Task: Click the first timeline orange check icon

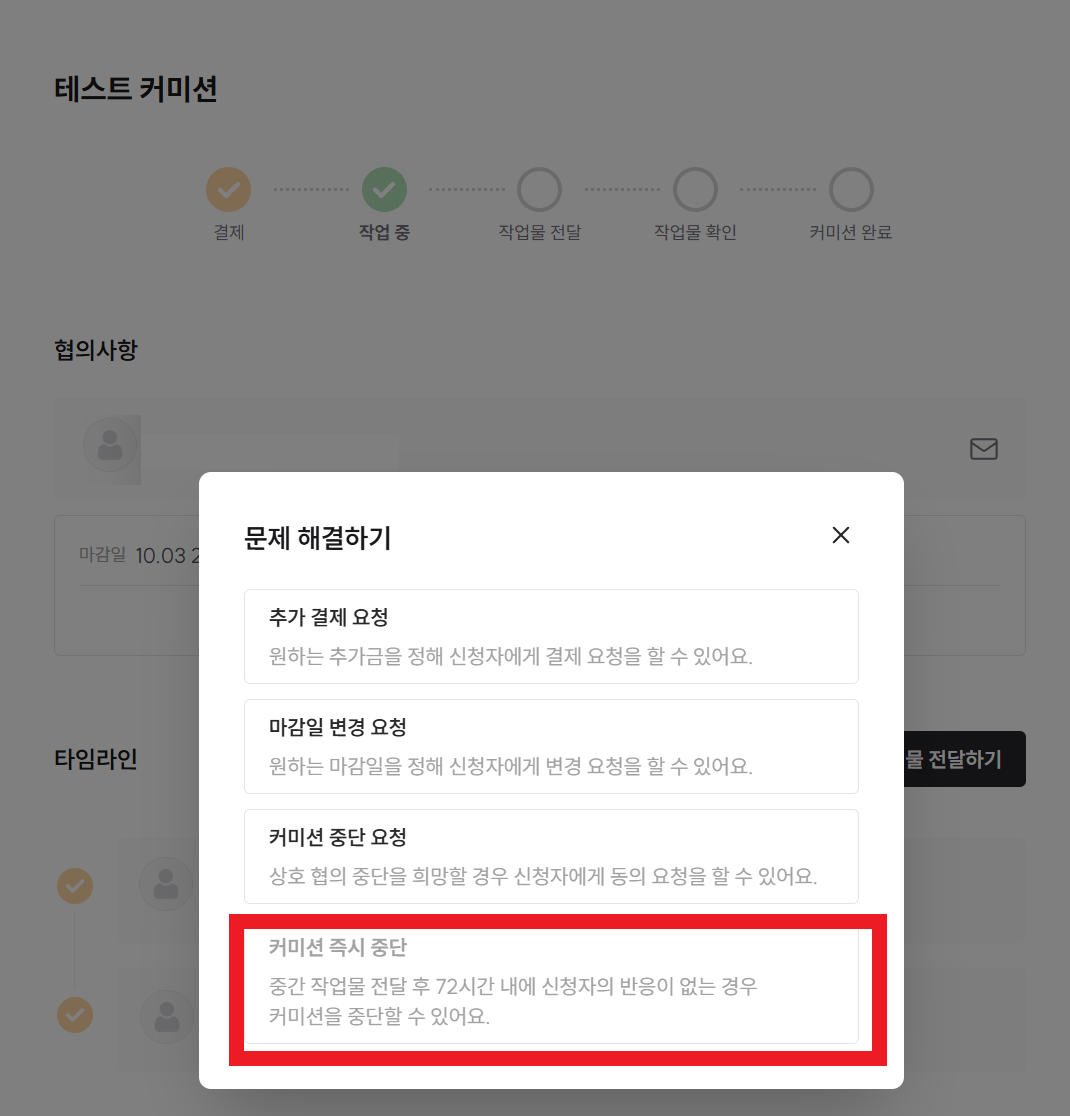Action: tap(75, 885)
